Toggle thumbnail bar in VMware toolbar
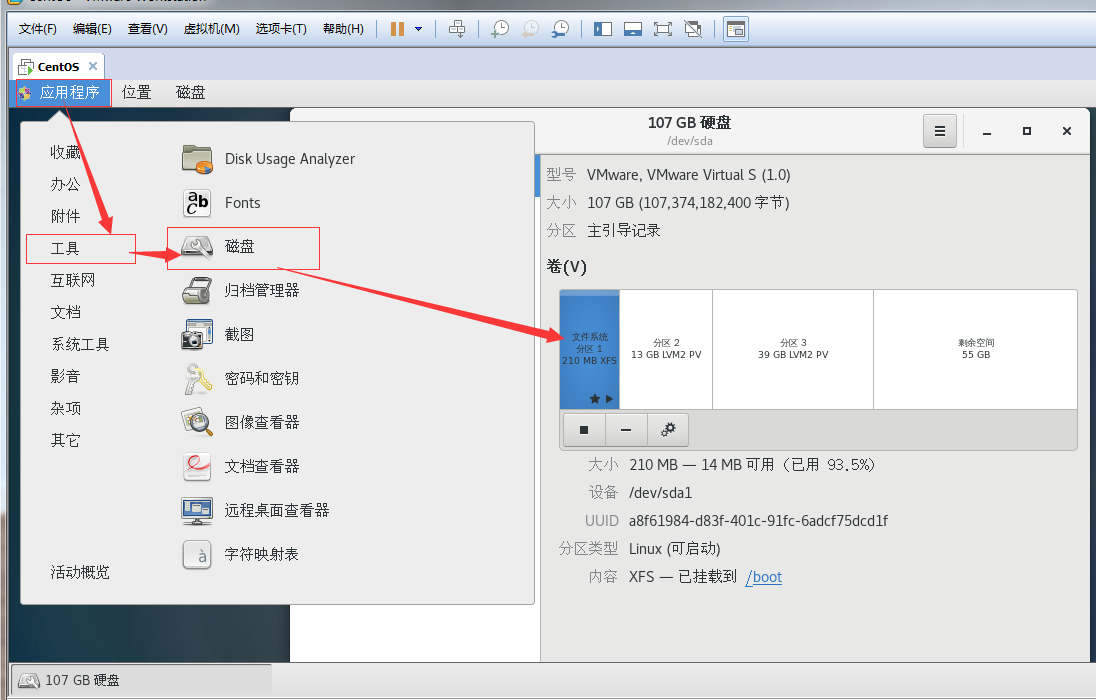This screenshot has height=700, width=1096. [x=633, y=29]
